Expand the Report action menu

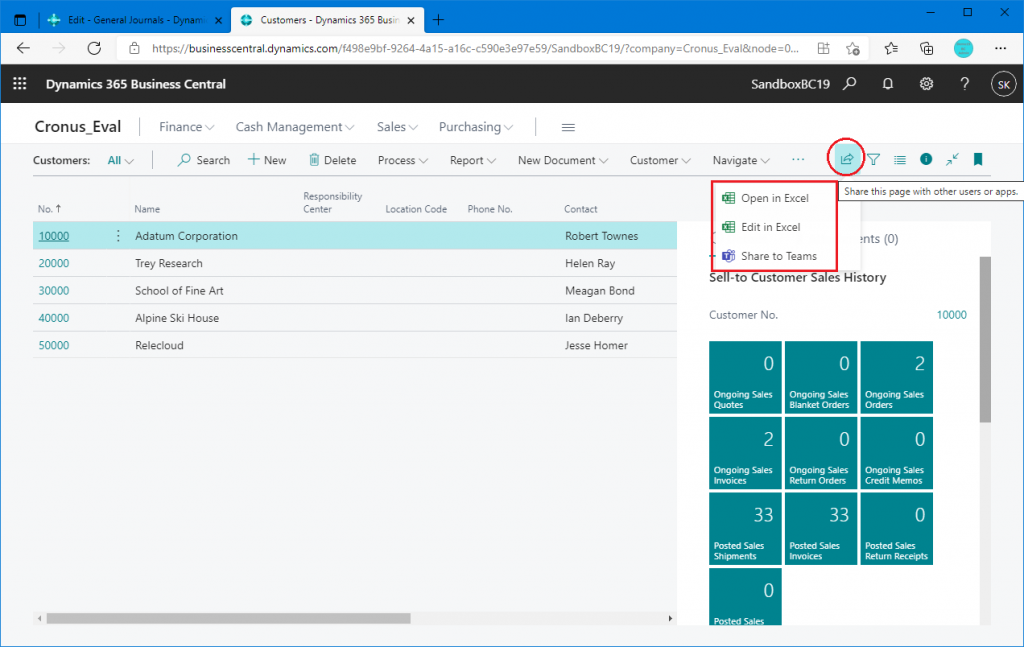point(472,160)
